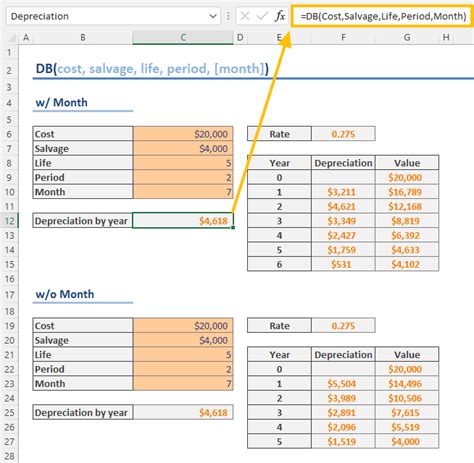Select depreciation cell $3,989
The width and height of the screenshot is (474, 463).
pos(343,398)
